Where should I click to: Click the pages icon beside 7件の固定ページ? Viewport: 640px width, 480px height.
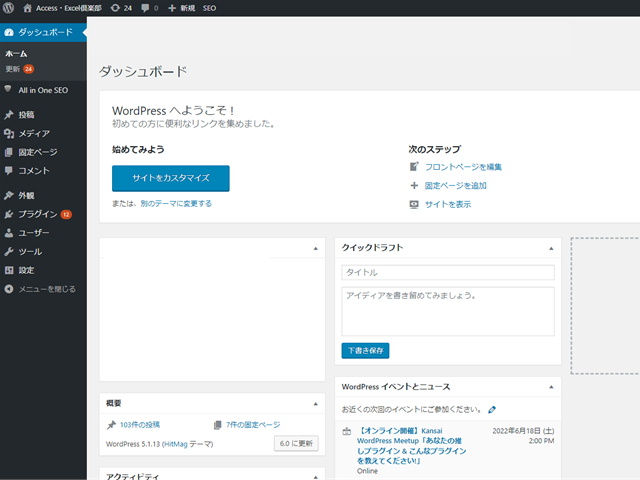coord(218,425)
